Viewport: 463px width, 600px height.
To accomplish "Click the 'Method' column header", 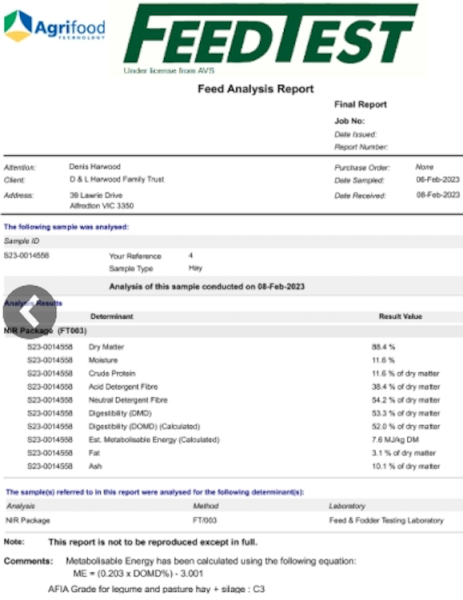I will click(x=206, y=506).
